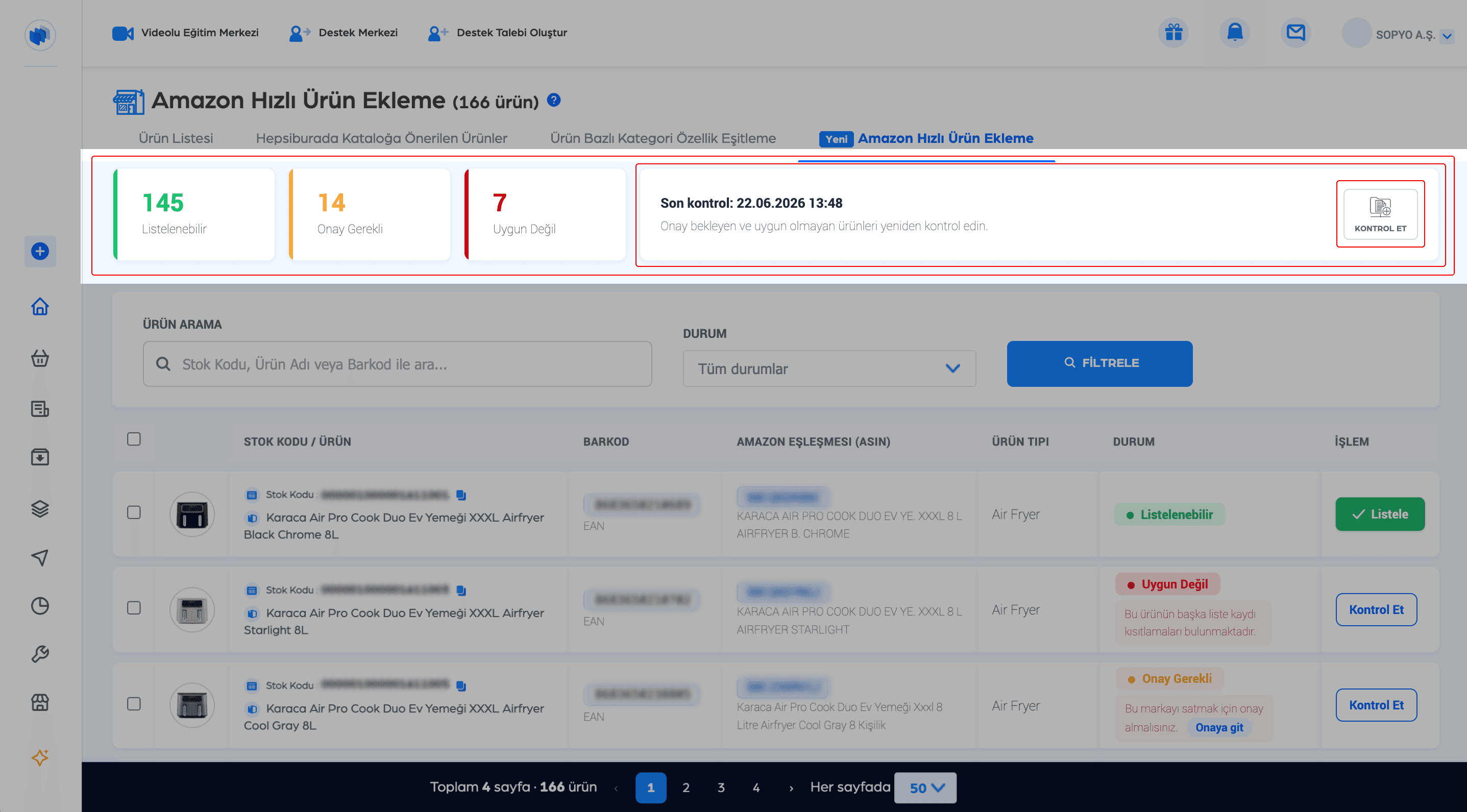Click the user avatar in header
This screenshot has width=1467, height=812.
point(1357,33)
